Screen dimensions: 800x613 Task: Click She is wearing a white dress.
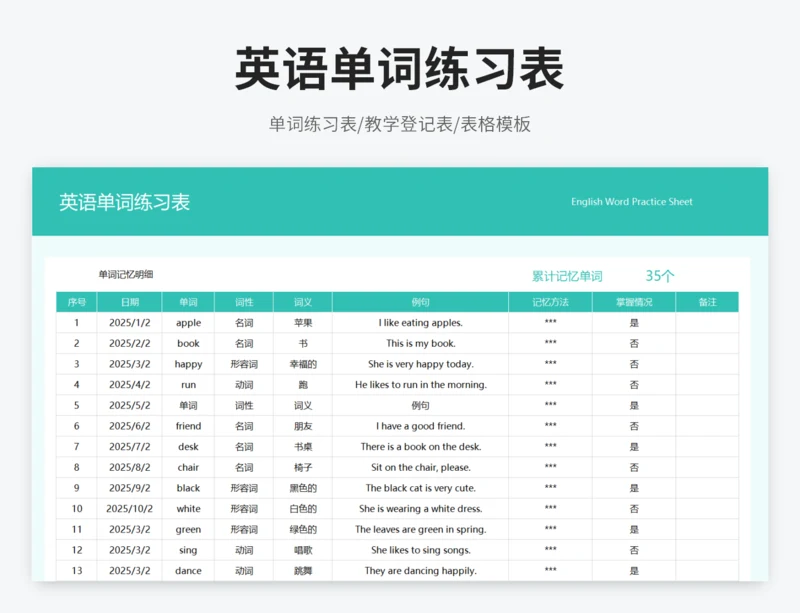420,509
